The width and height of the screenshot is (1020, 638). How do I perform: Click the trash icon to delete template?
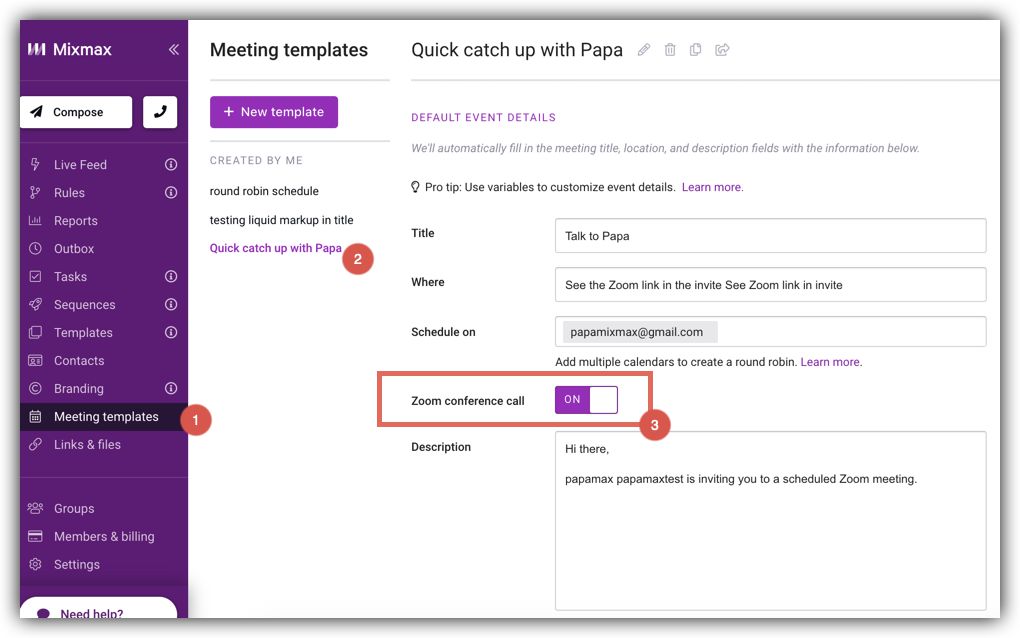(670, 49)
